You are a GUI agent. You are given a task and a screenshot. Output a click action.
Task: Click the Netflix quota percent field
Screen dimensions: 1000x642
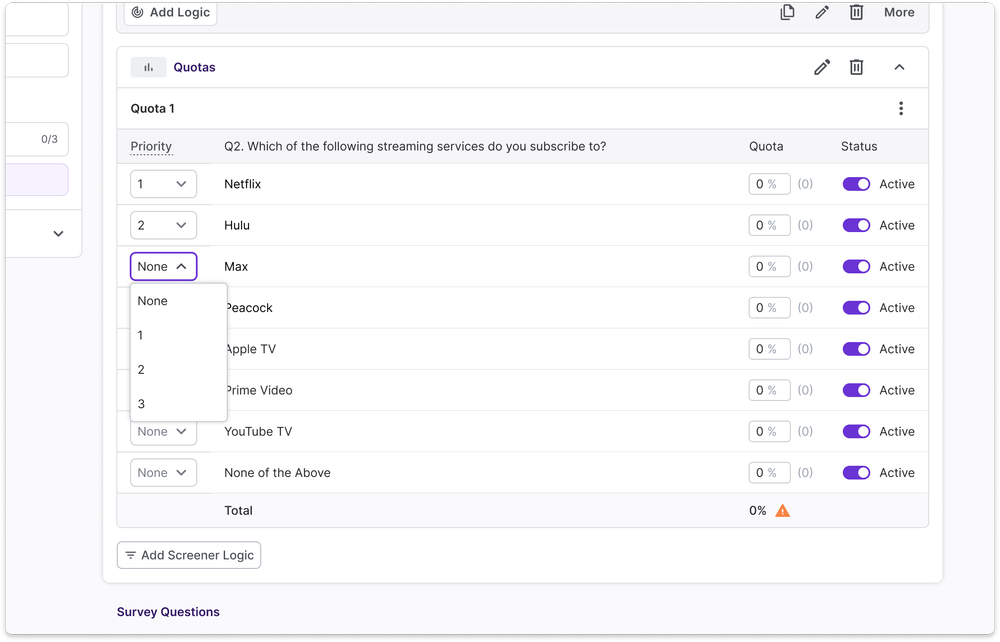coord(770,184)
